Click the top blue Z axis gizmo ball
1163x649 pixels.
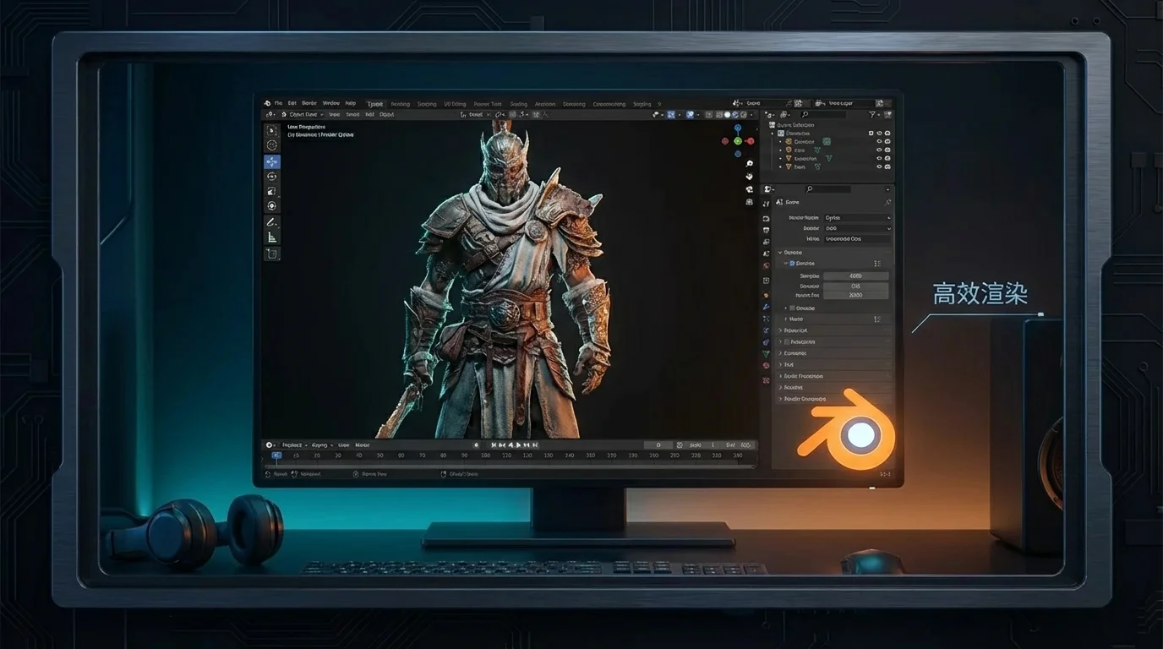click(738, 128)
